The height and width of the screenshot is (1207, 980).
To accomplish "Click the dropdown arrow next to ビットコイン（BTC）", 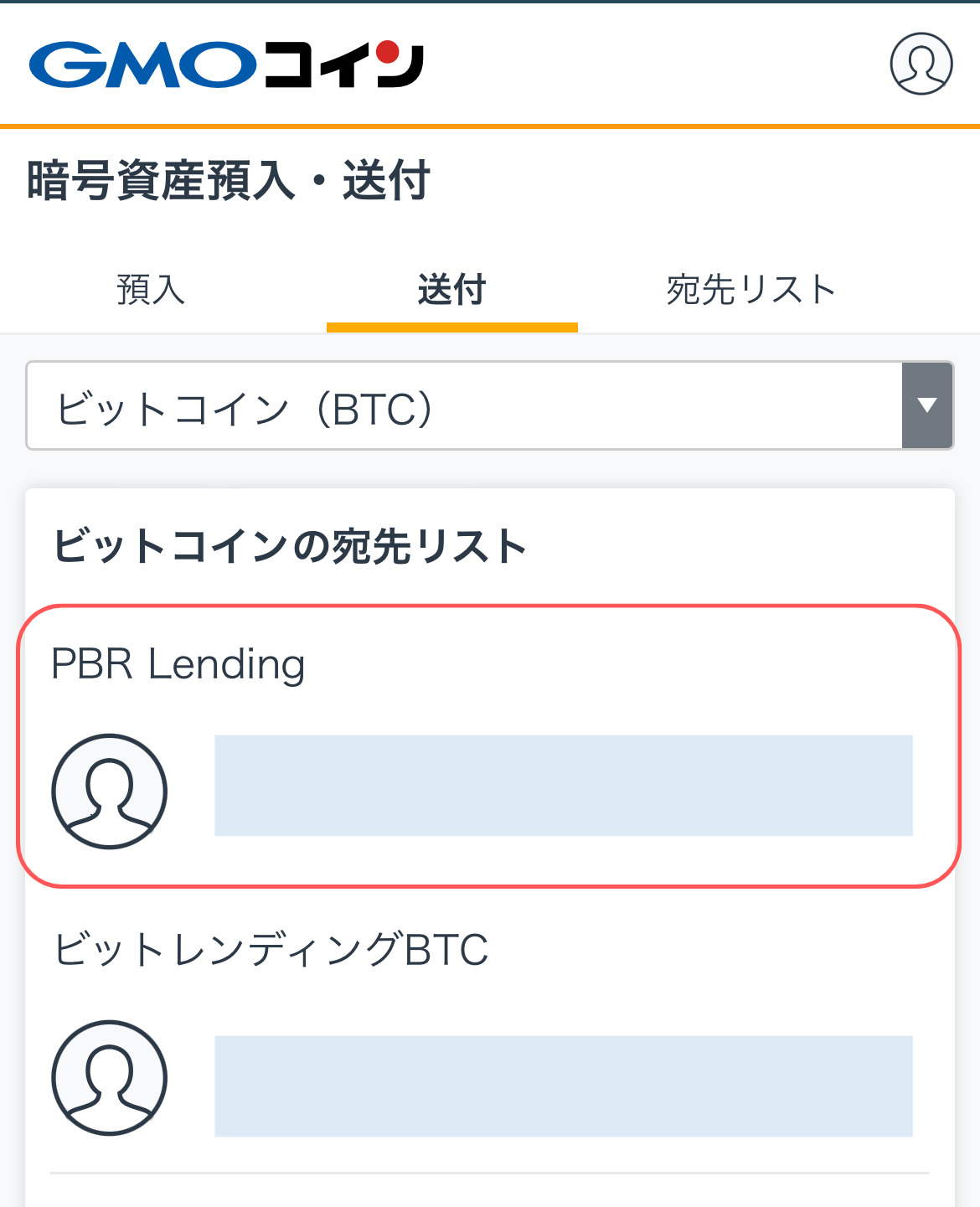I will pyautogui.click(x=926, y=406).
